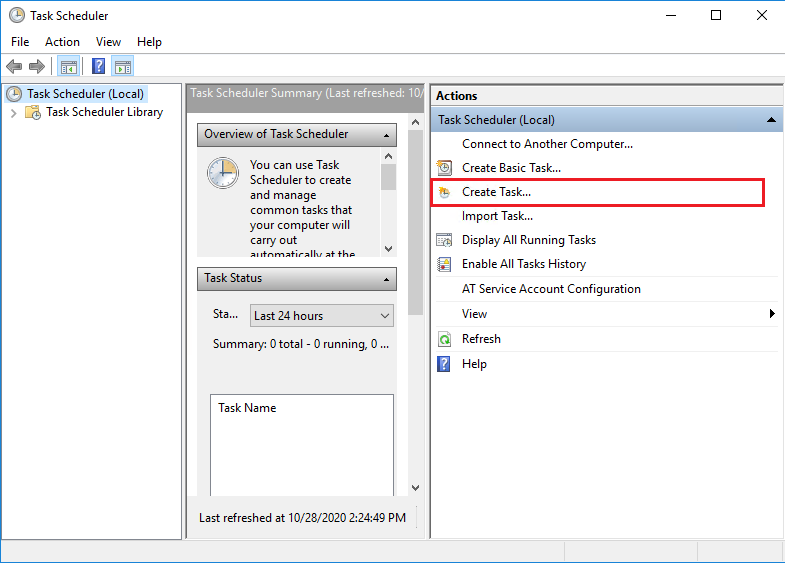Screen dimensions: 785x563
Task: Click the Enable All Tasks History icon
Action: 444,264
